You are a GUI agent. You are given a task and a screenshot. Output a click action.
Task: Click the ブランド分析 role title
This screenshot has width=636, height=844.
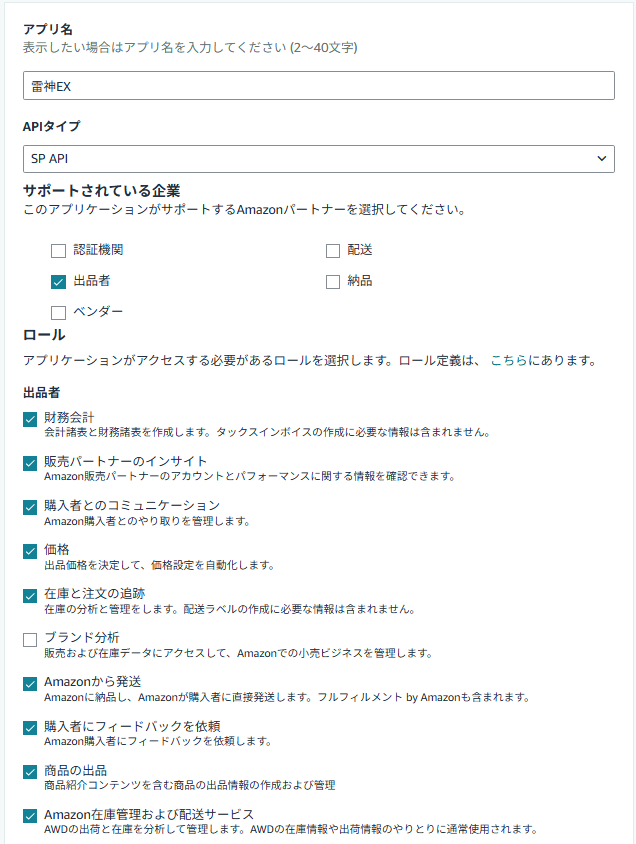pyautogui.click(x=82, y=638)
